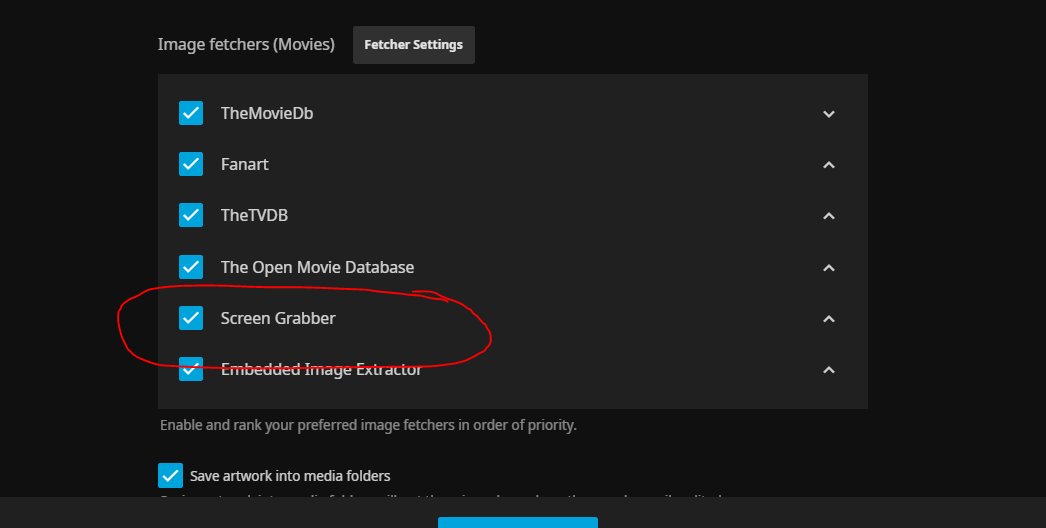Select the Screen Grabber label

[278, 318]
